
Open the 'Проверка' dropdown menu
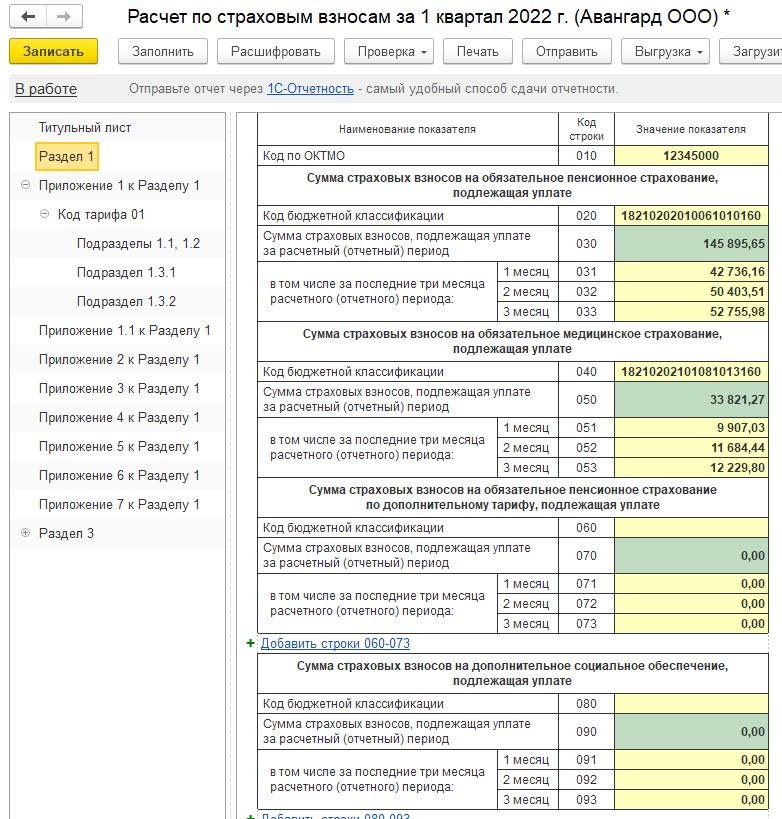[388, 52]
